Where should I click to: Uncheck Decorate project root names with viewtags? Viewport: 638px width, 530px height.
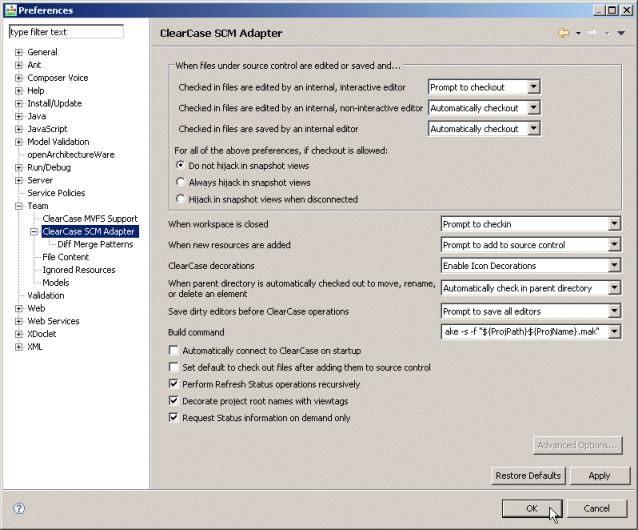174,401
